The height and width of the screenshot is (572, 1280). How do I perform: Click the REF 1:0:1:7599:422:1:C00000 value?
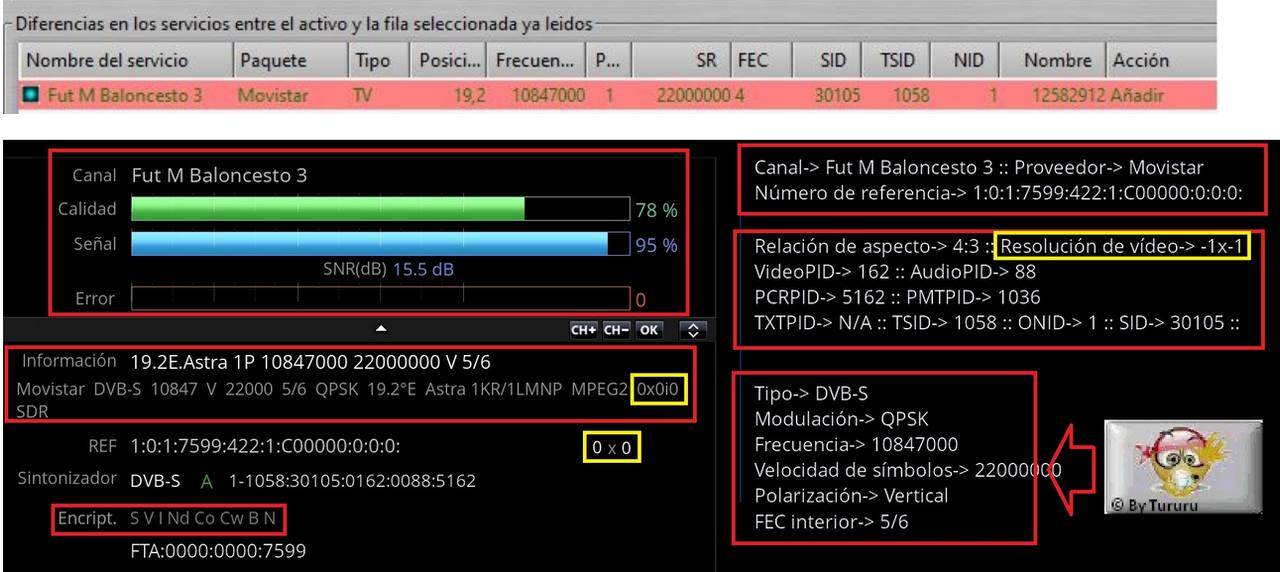point(266,447)
